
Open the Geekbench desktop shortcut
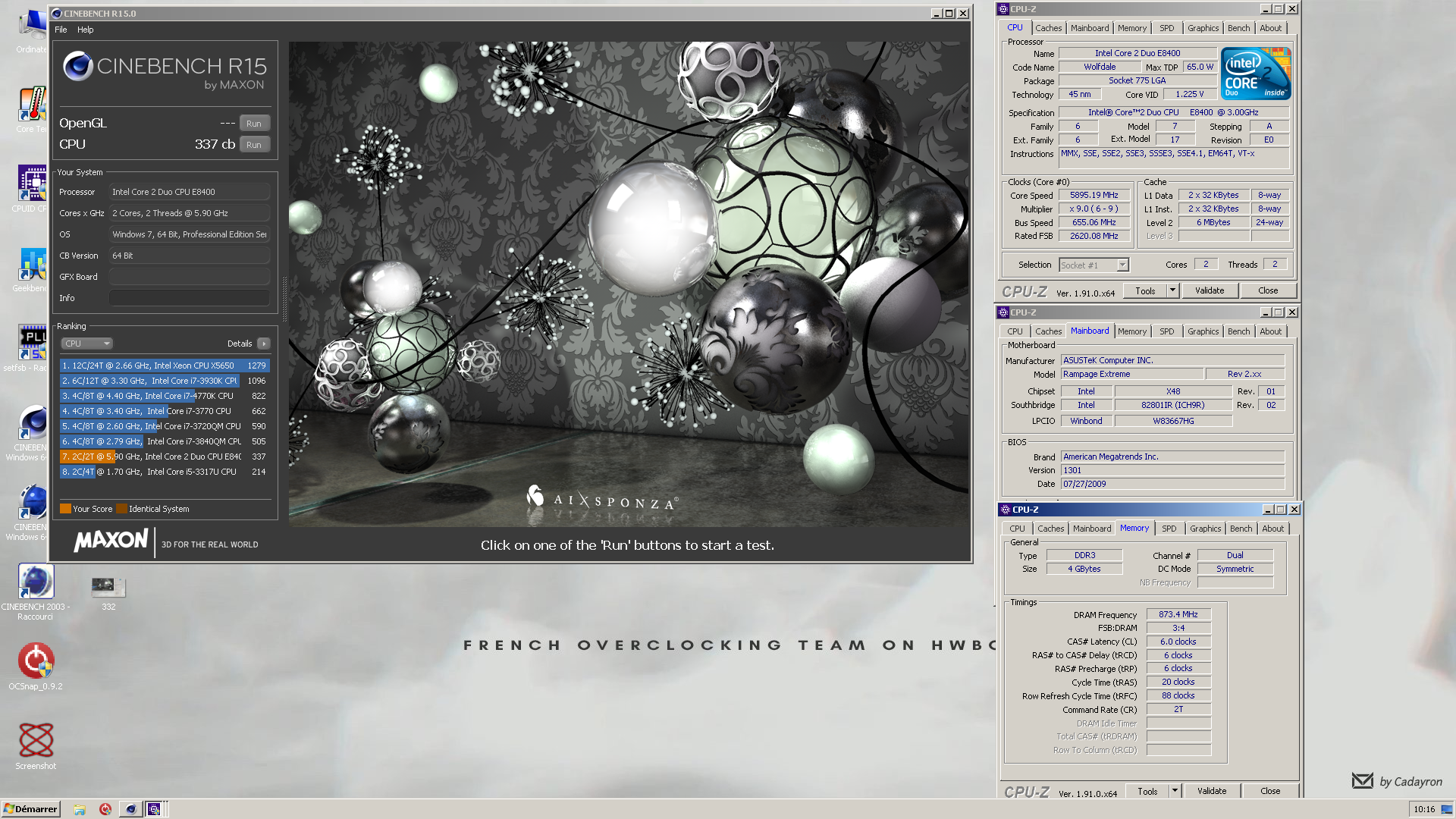point(32,269)
